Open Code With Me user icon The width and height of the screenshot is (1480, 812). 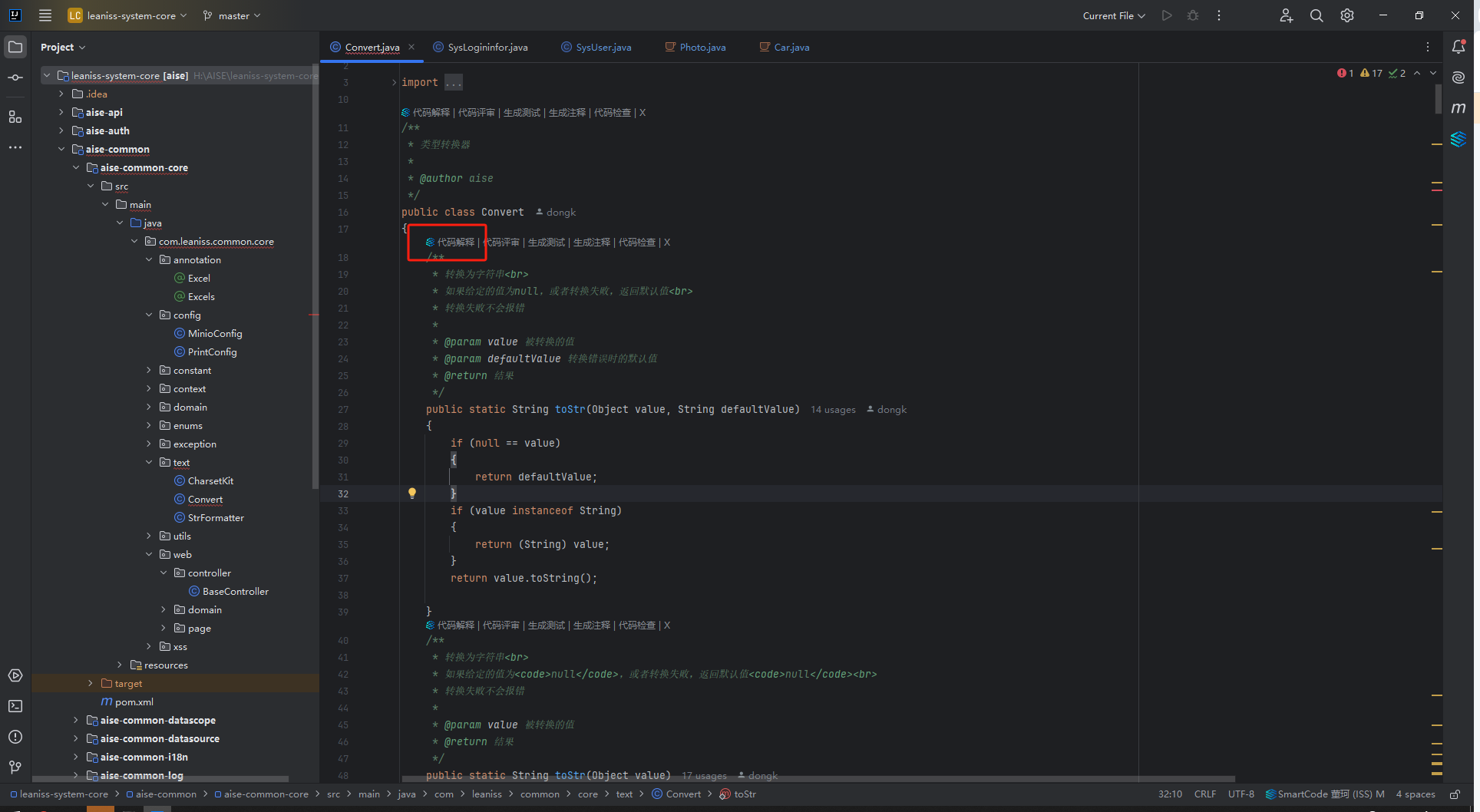pyautogui.click(x=1287, y=15)
